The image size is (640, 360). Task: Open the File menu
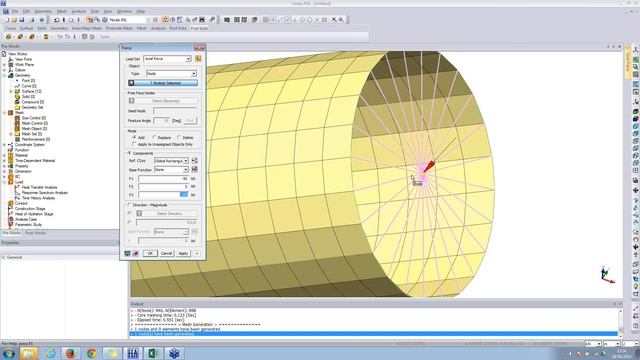coord(15,11)
